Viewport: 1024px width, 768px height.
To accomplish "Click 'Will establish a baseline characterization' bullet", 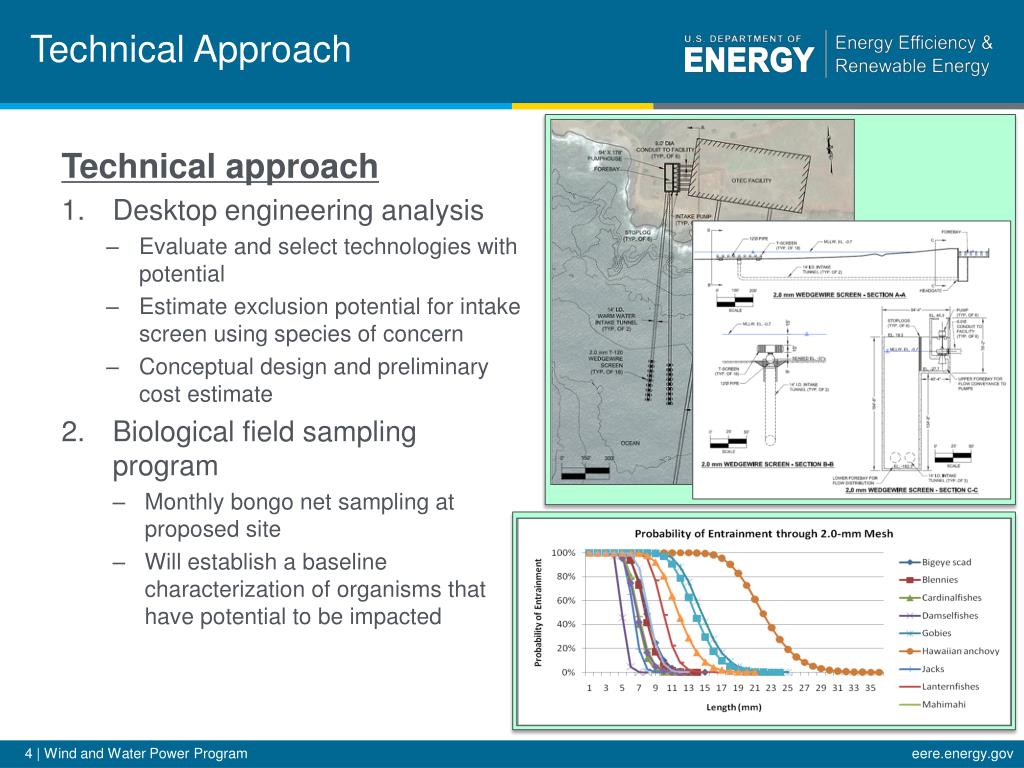I will pos(315,589).
